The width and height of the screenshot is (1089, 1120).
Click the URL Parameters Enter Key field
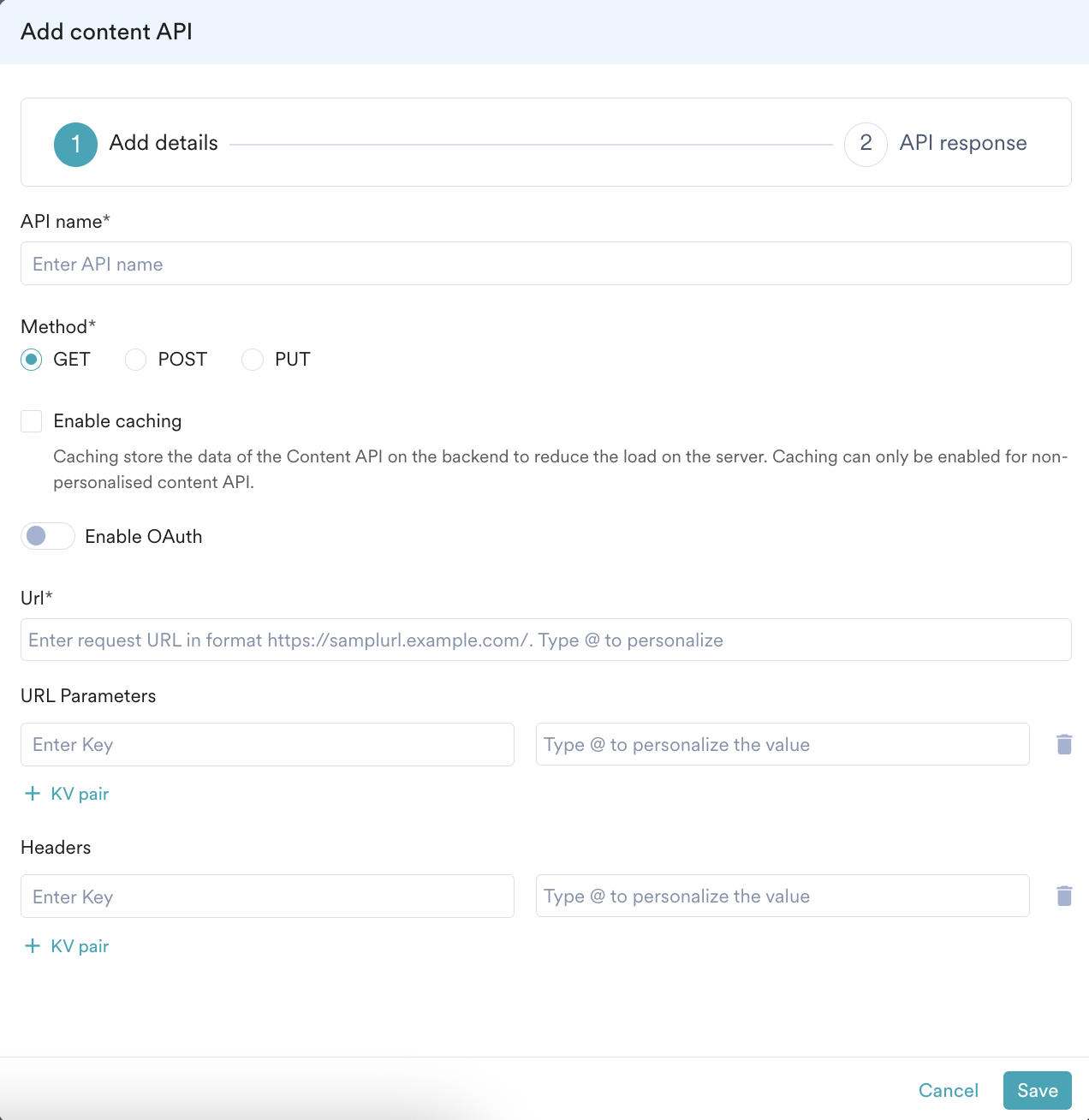[267, 744]
